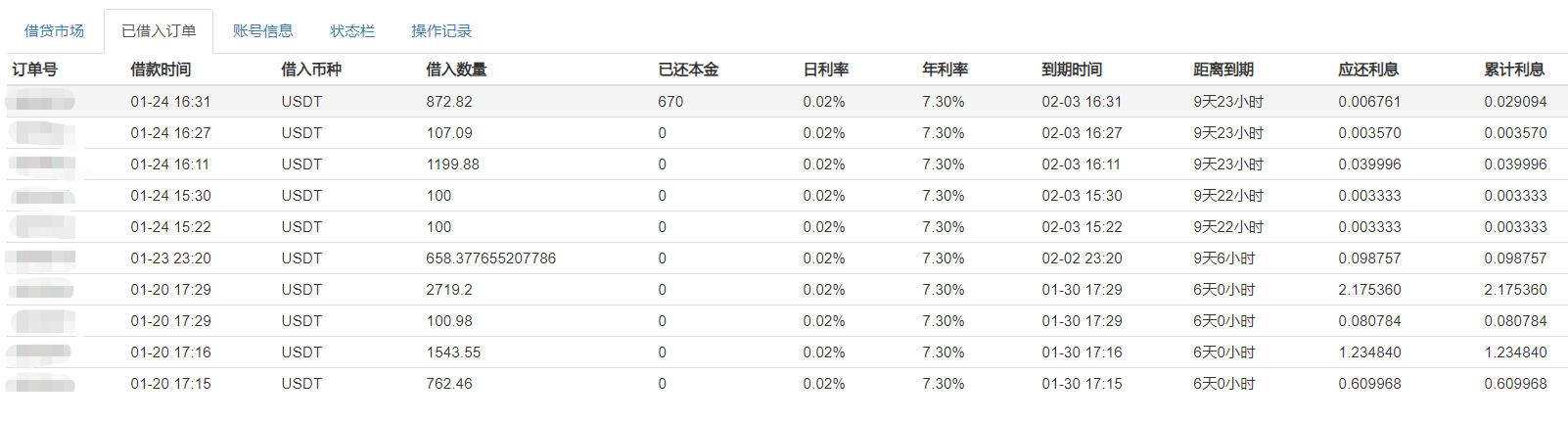1568x423 pixels.
Task: Click the 借入数量 column header
Action: (x=456, y=70)
